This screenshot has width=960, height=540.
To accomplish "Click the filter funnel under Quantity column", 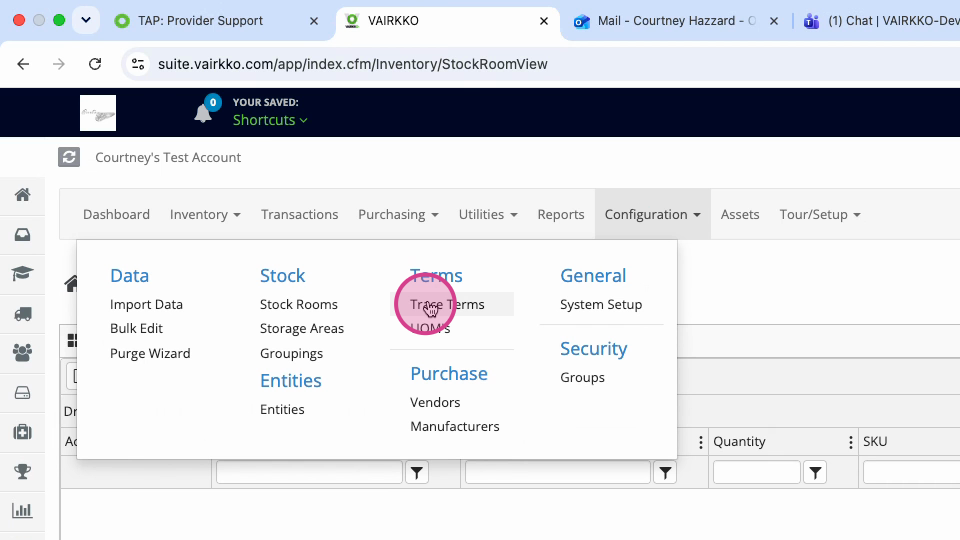I will (x=815, y=472).
